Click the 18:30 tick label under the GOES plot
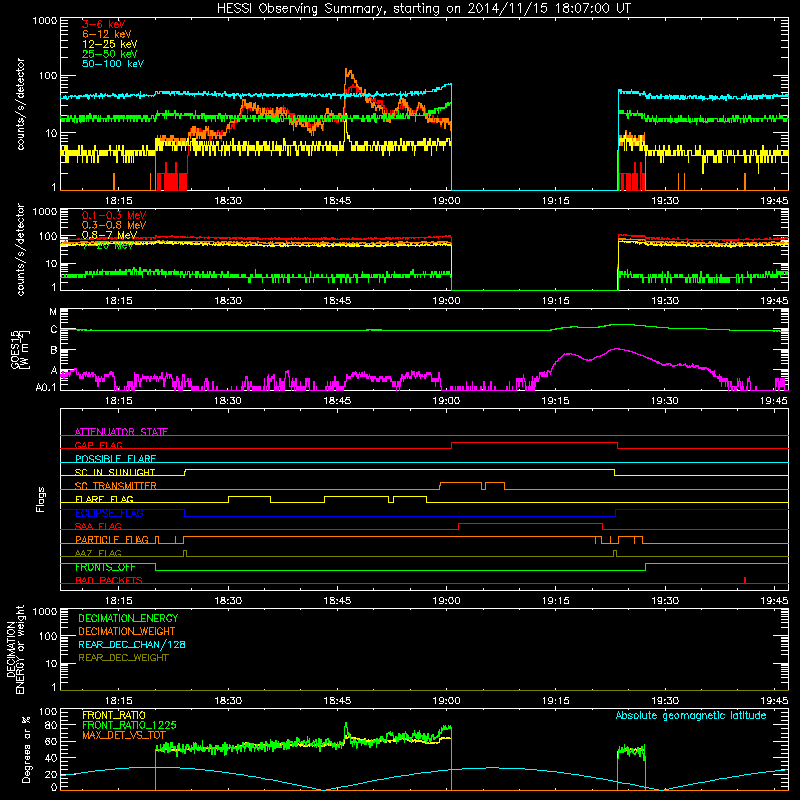The width and height of the screenshot is (800, 800). click(x=228, y=401)
